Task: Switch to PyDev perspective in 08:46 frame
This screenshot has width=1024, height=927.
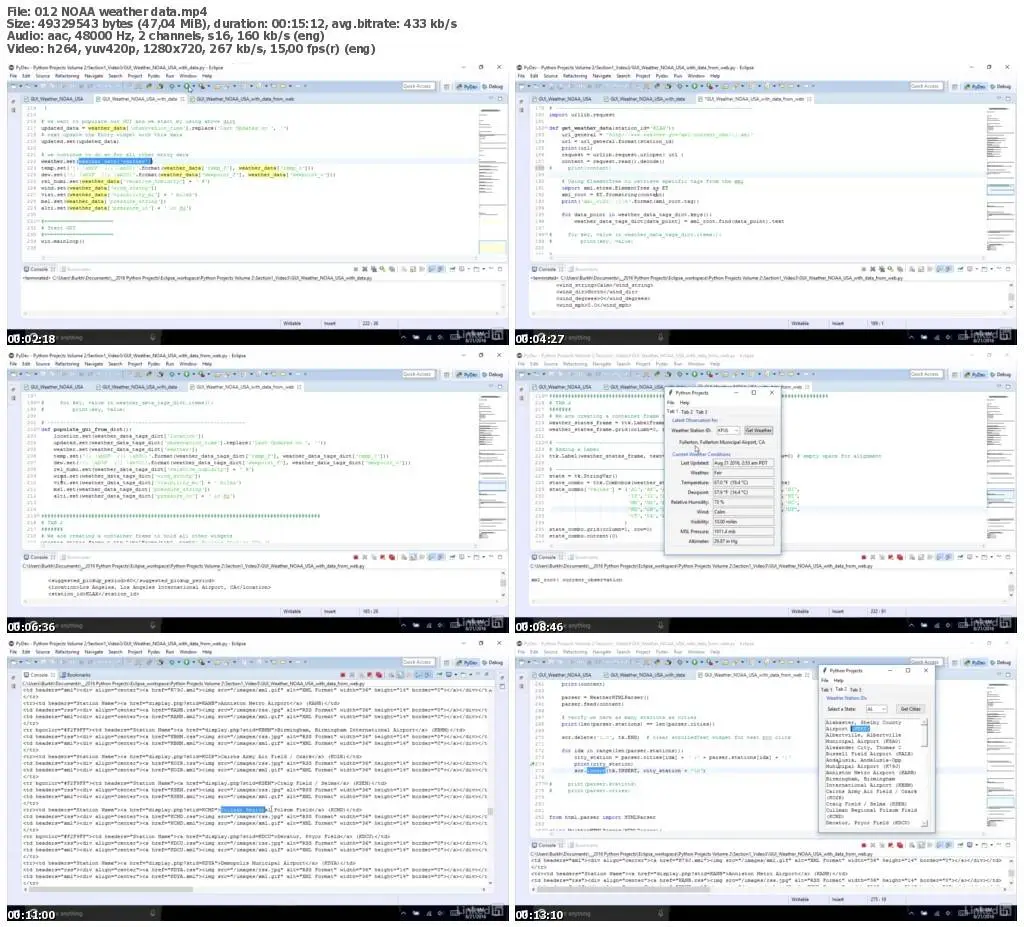Action: point(975,374)
